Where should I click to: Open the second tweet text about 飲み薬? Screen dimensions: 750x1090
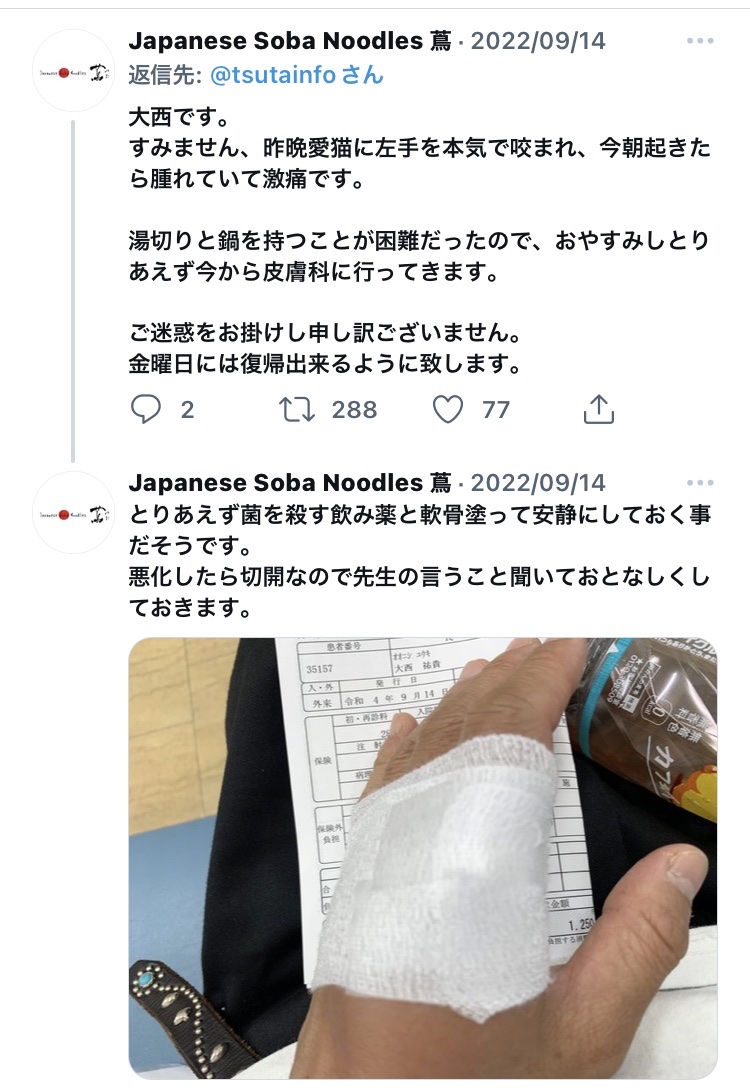(x=420, y=561)
